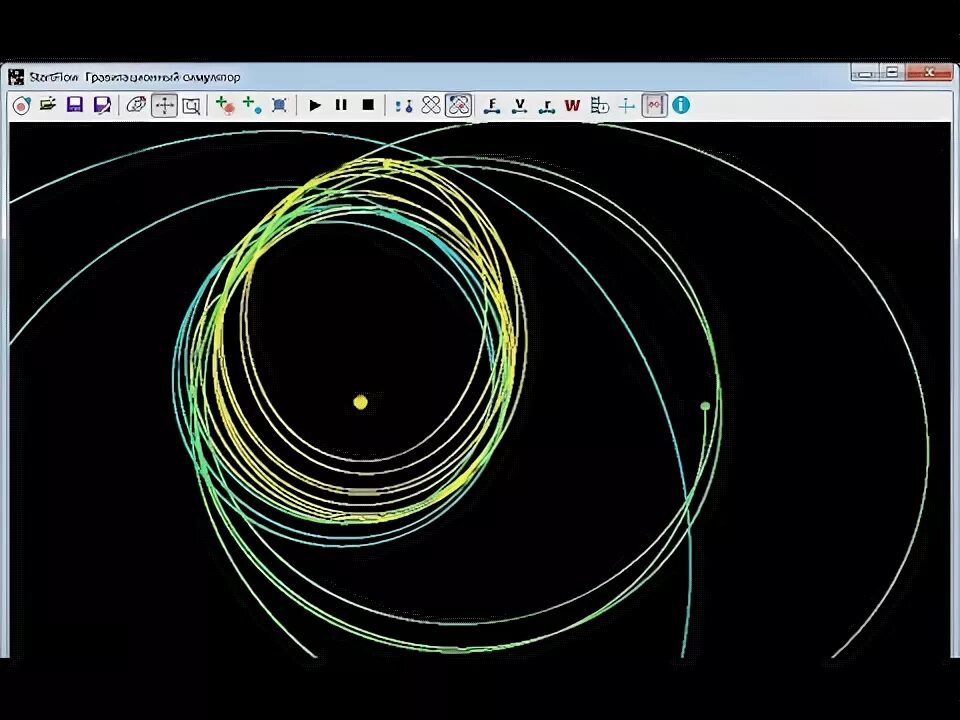Viewport: 960px width, 720px height.
Task: Pause the simulation
Action: (342, 105)
